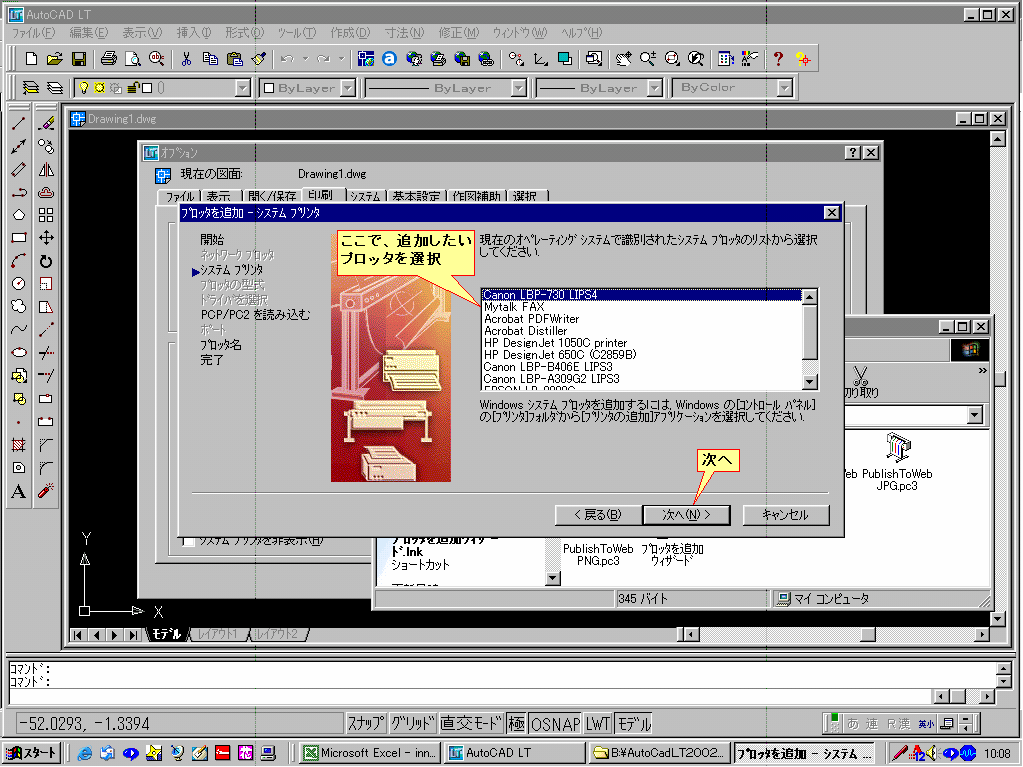Open a drawing with the open-folder icon
Screen dimensions: 1023x767
(55, 59)
